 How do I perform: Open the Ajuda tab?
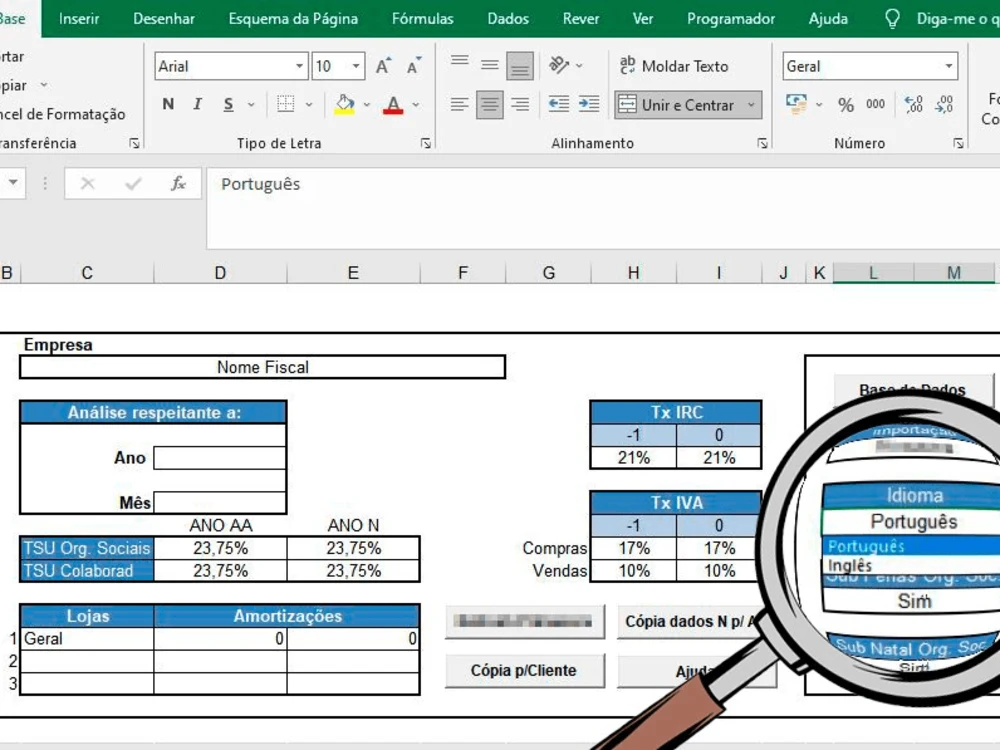click(x=828, y=18)
